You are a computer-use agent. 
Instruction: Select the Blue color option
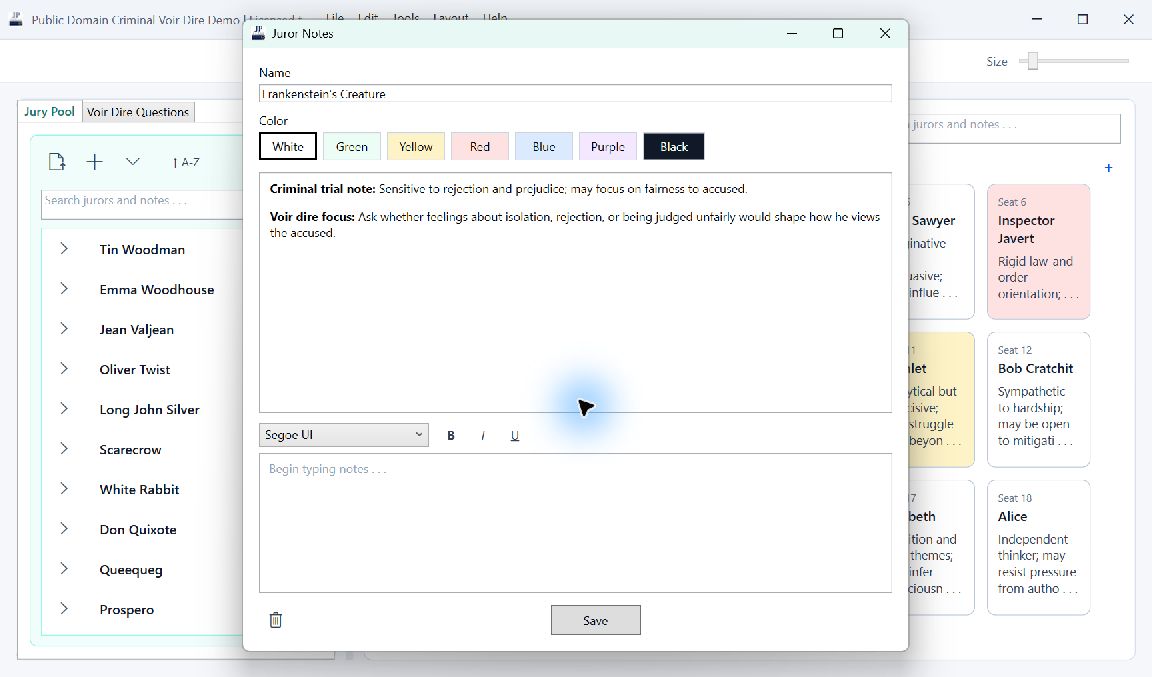pos(544,146)
